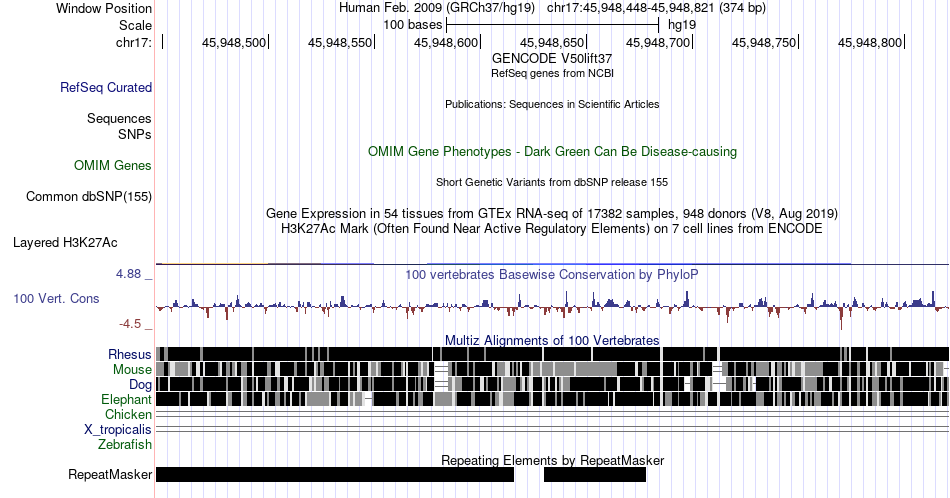Click the hg19 label beside the scale bar
The height and width of the screenshot is (498, 950).
point(682,25)
